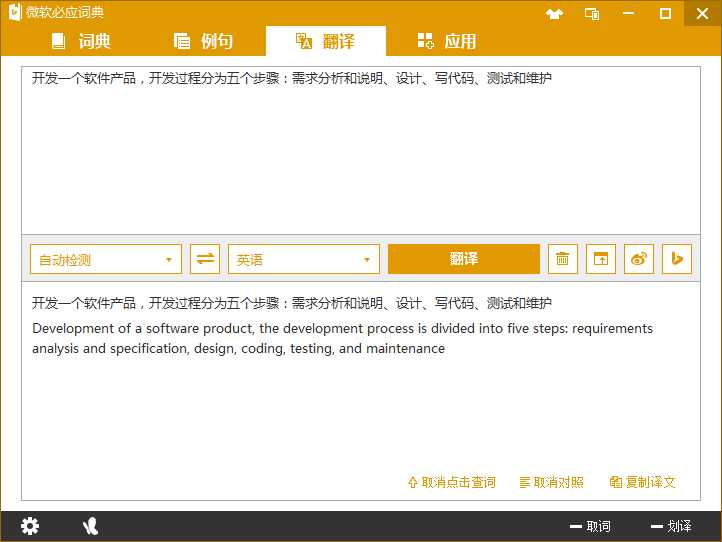Viewport: 722px width, 542px height.
Task: Click the bottom bar mouse/rocket icon
Action: pyautogui.click(x=90, y=526)
